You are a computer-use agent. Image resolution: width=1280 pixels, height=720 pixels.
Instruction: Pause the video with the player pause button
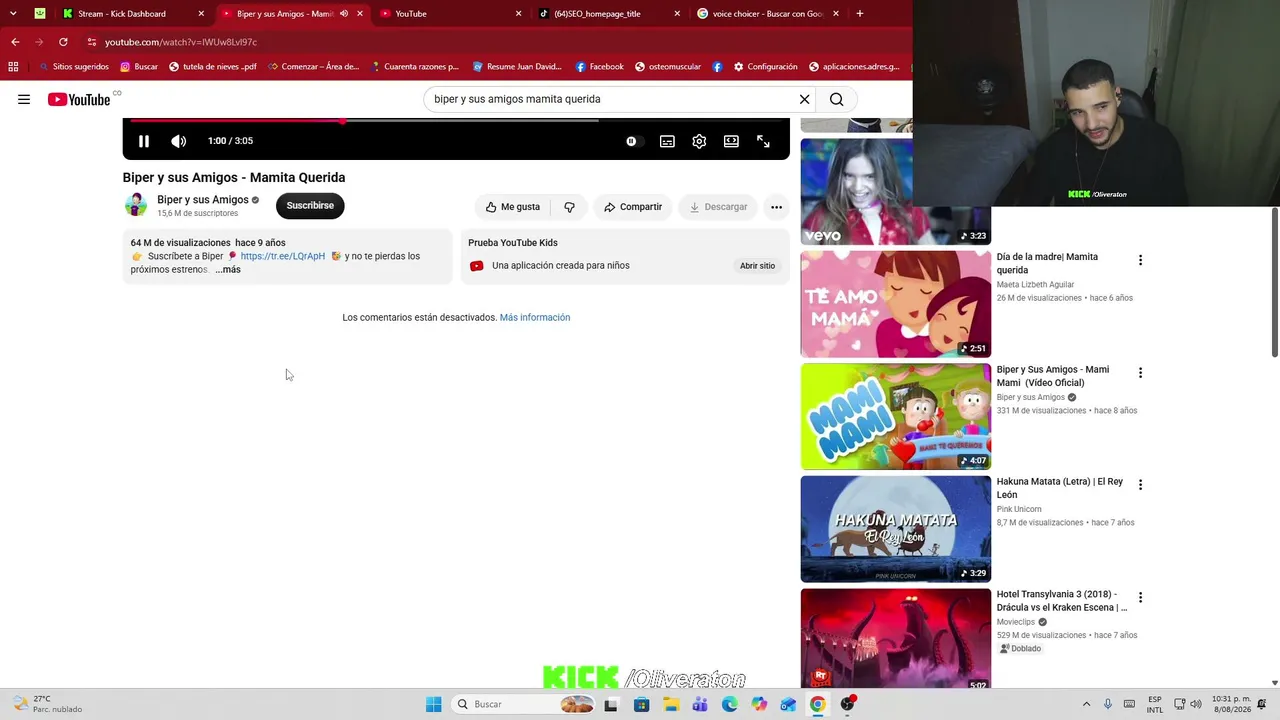[143, 141]
